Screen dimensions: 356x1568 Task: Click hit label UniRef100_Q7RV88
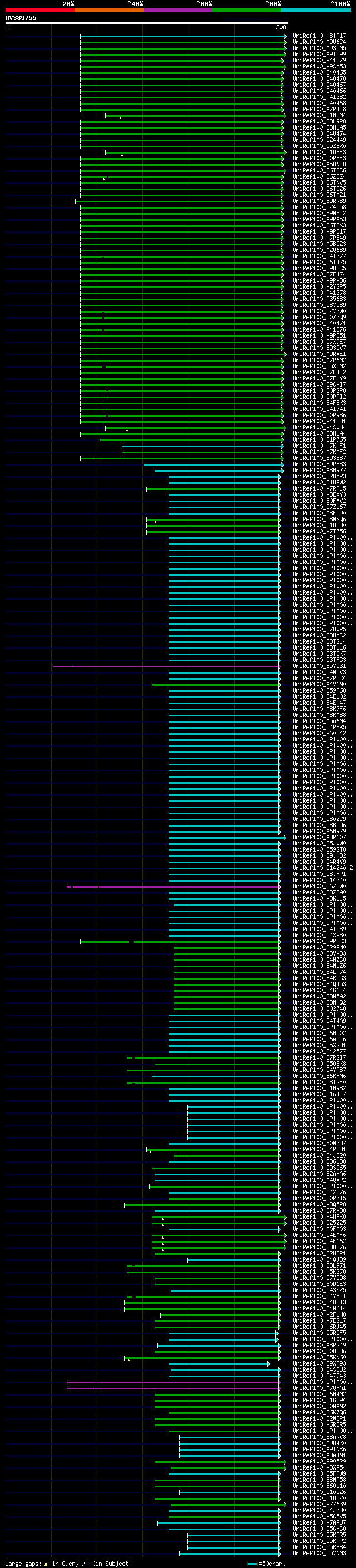pos(319,1210)
